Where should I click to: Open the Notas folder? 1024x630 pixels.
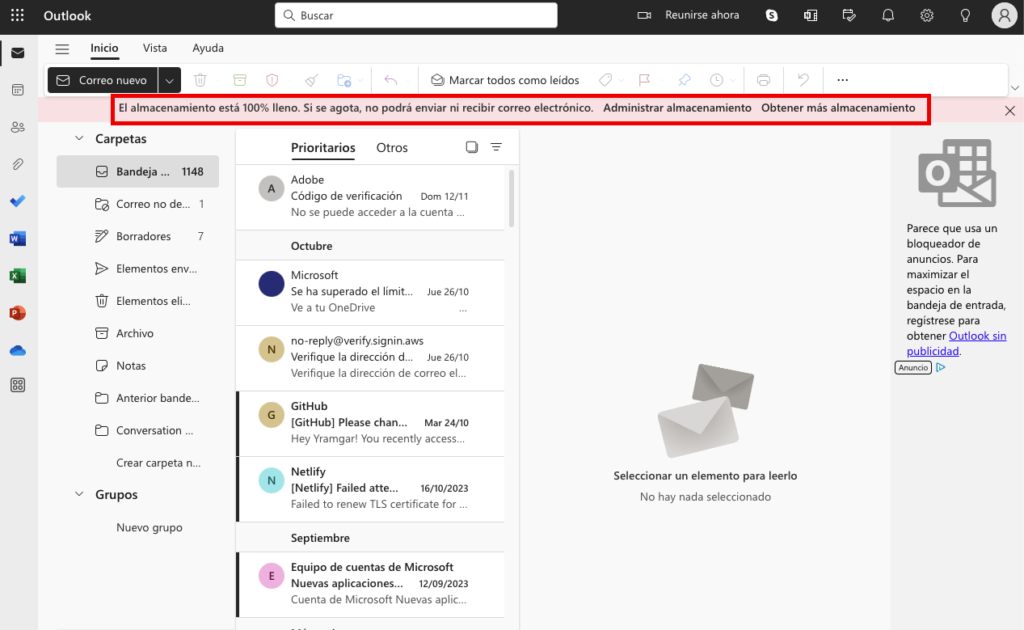coord(138,366)
